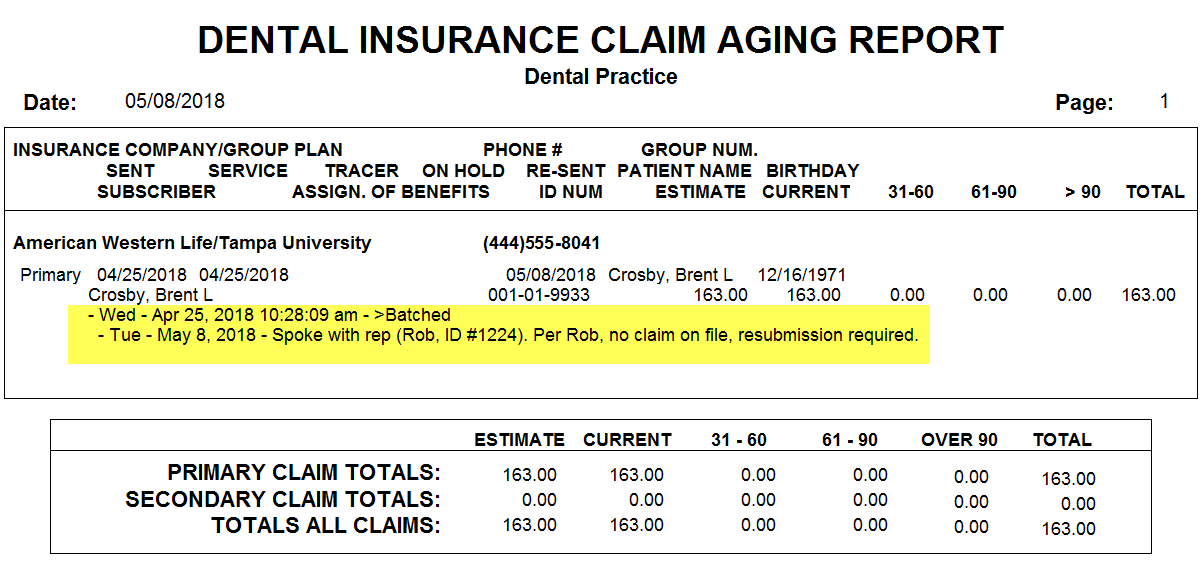The image size is (1200, 567).
Task: Select the highlighted note about rep Rob
Action: 508,335
